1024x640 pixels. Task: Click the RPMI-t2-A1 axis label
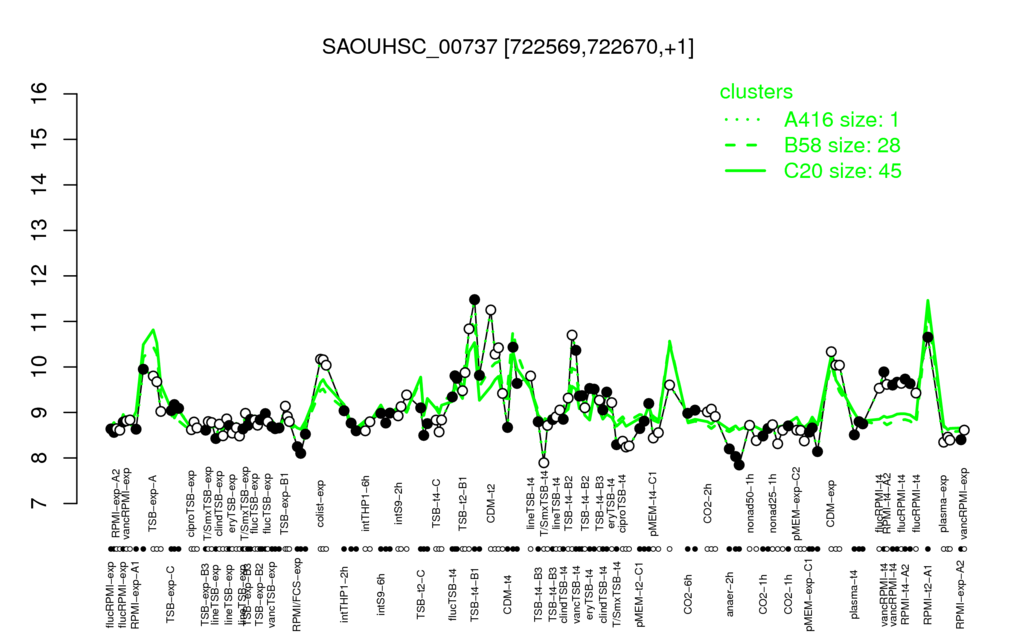(x=927, y=593)
